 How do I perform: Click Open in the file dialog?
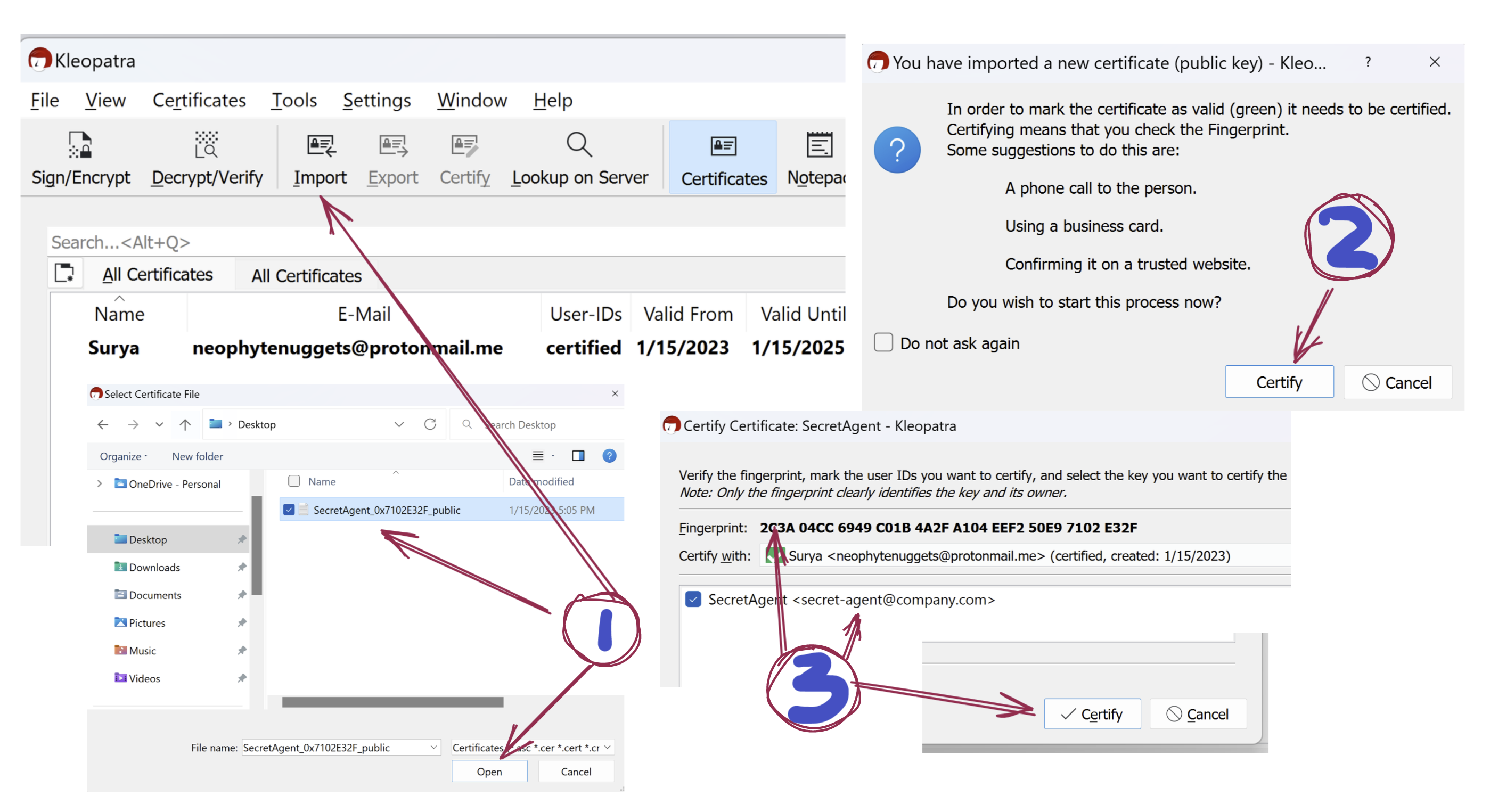click(x=489, y=771)
